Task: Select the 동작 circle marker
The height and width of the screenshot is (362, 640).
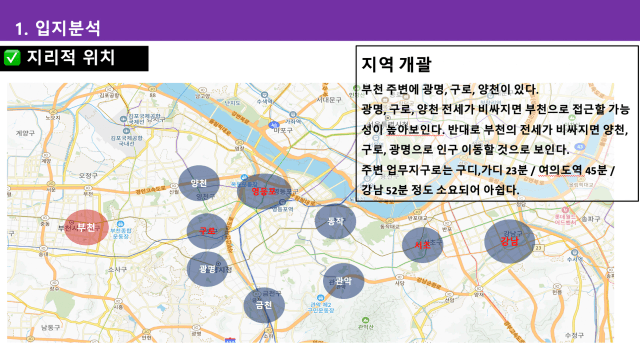Action: (x=336, y=221)
